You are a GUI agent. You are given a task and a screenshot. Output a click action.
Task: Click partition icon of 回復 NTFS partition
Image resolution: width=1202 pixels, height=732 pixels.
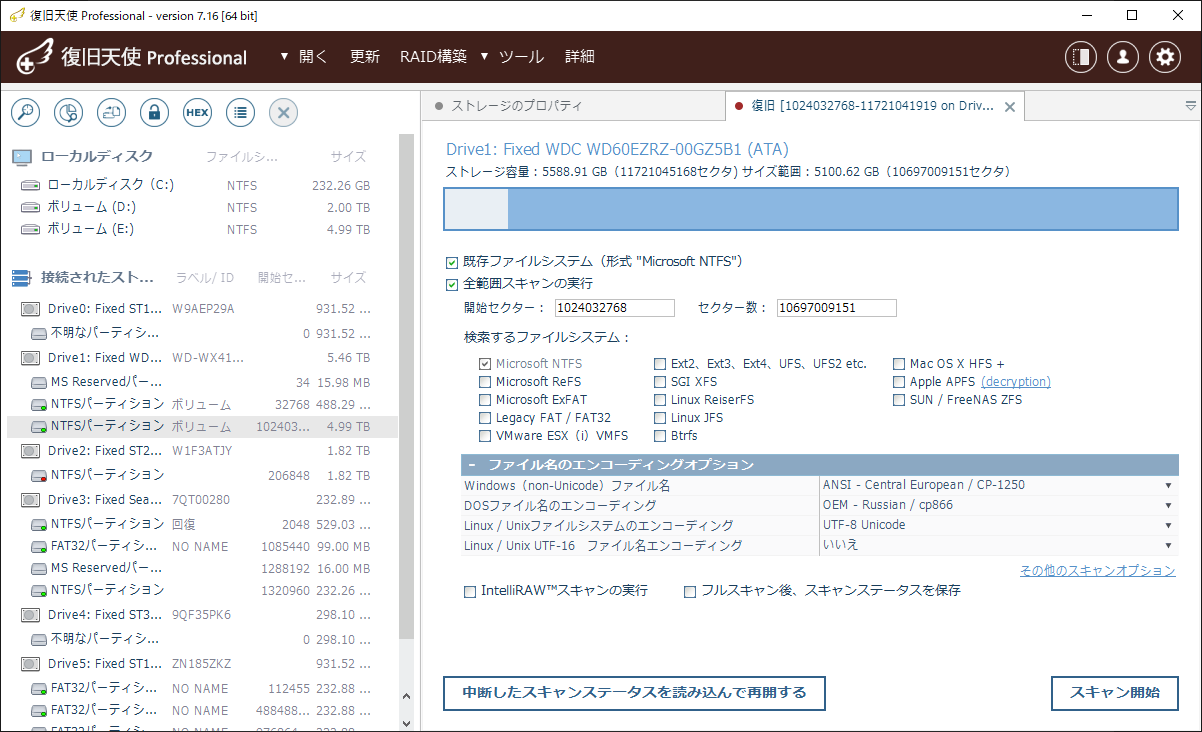point(39,524)
